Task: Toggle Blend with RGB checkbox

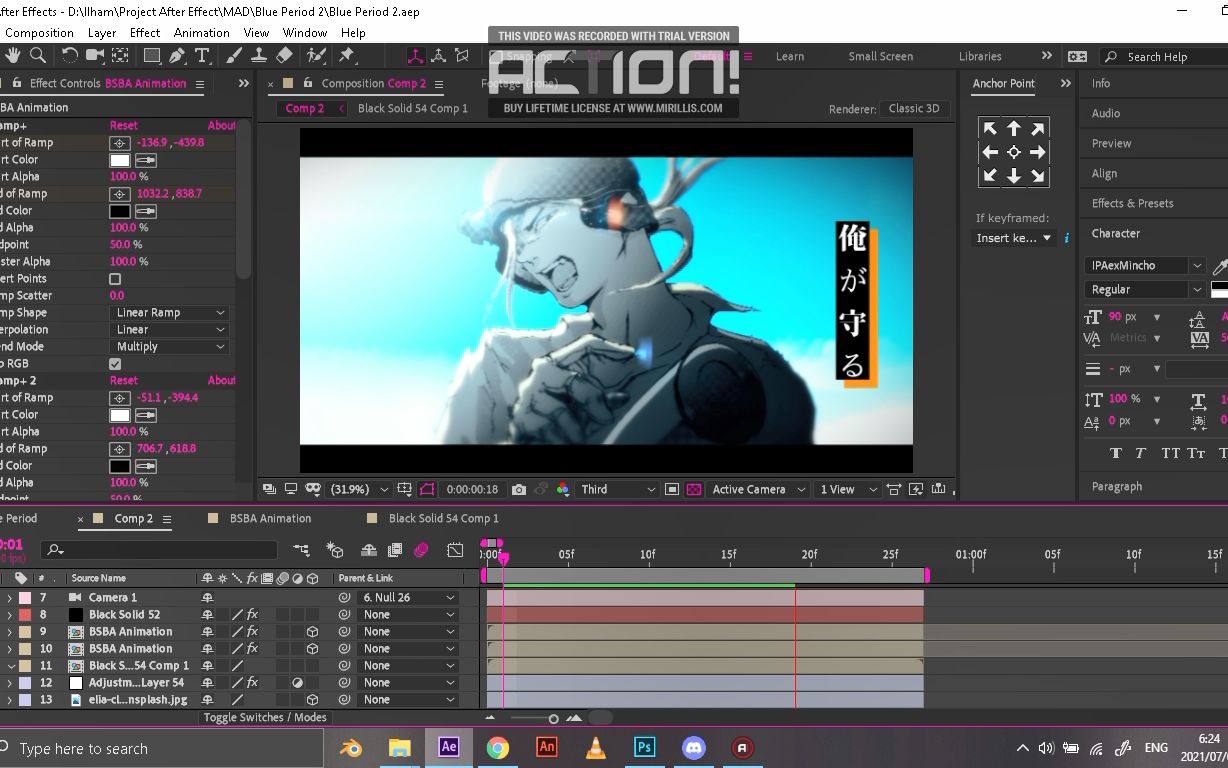Action: [x=115, y=364]
